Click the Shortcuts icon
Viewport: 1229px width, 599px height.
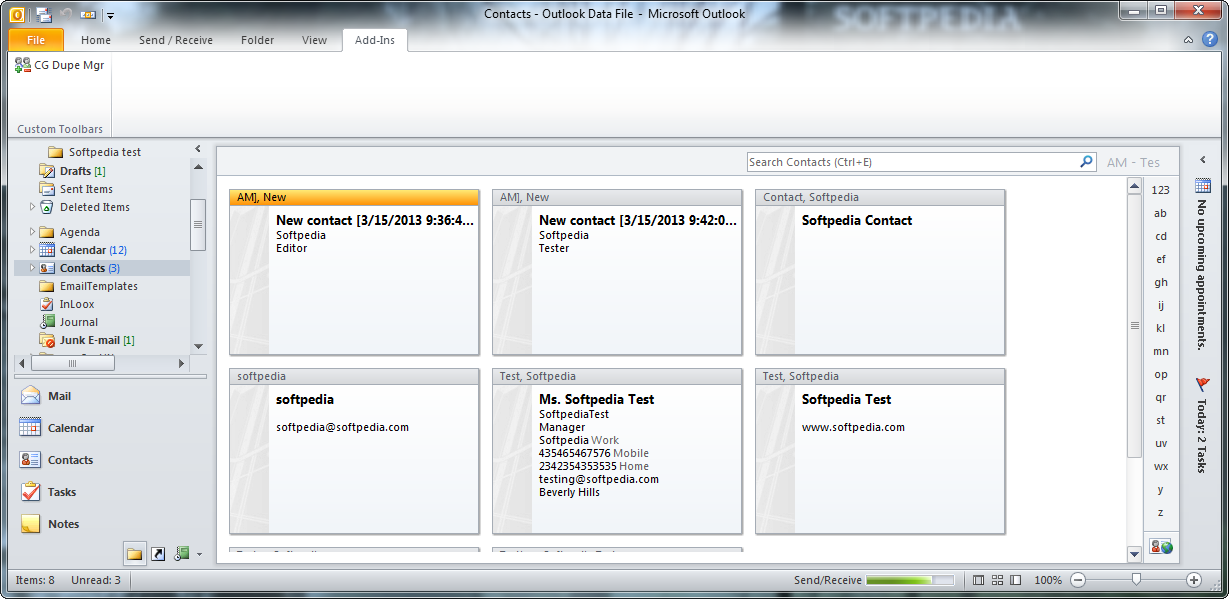pyautogui.click(x=158, y=553)
